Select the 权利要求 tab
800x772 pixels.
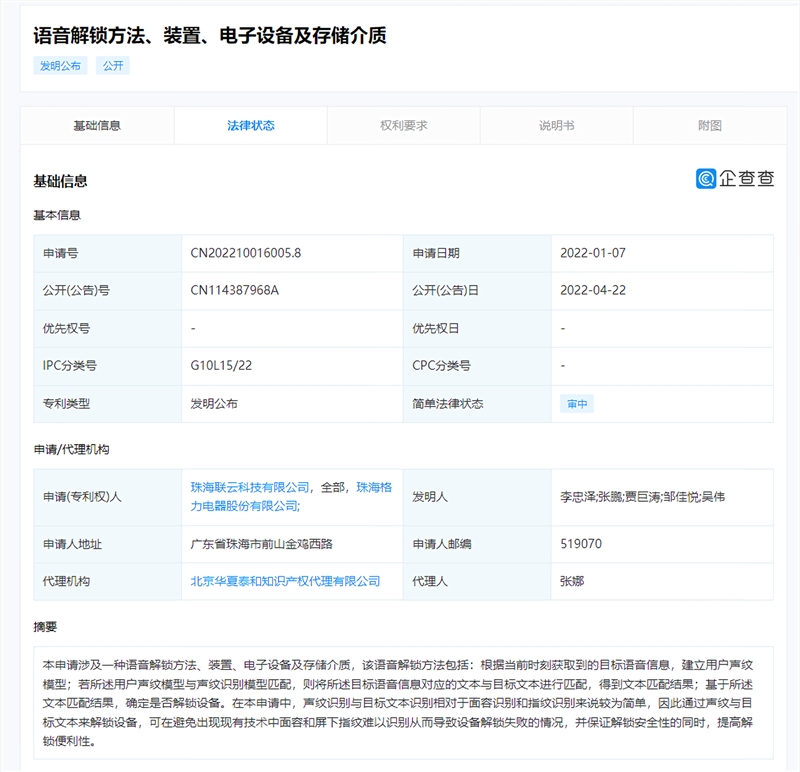click(x=404, y=126)
